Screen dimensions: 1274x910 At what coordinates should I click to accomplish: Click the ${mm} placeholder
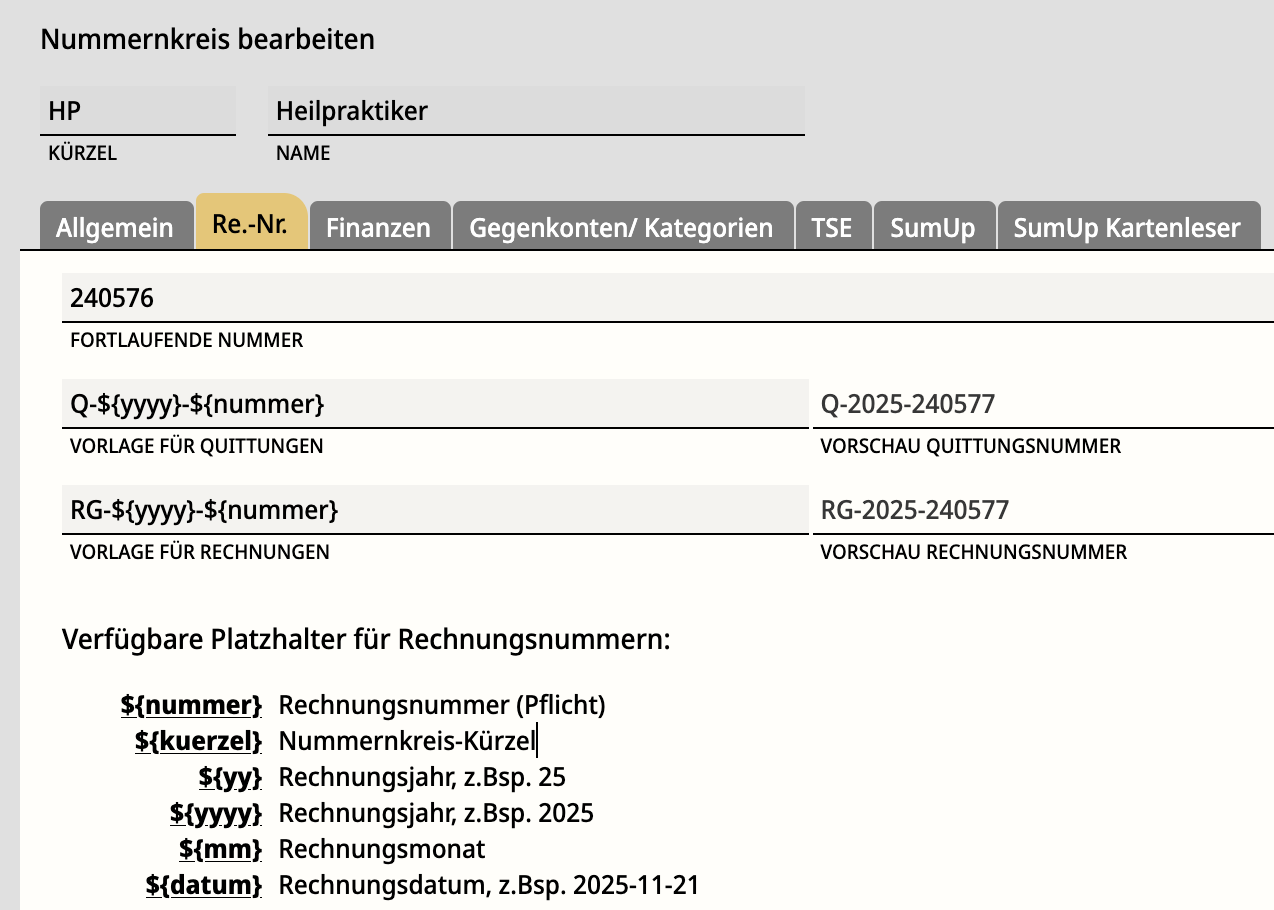[x=220, y=849]
